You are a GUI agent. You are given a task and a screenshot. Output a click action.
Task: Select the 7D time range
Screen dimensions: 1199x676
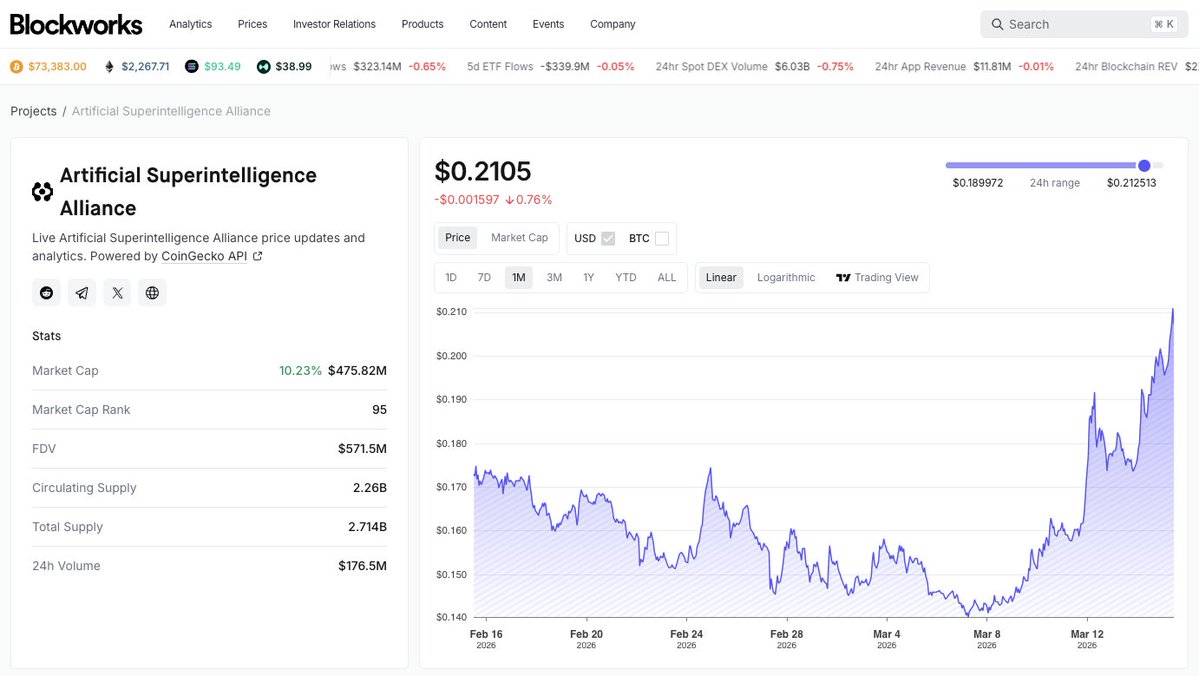point(484,278)
